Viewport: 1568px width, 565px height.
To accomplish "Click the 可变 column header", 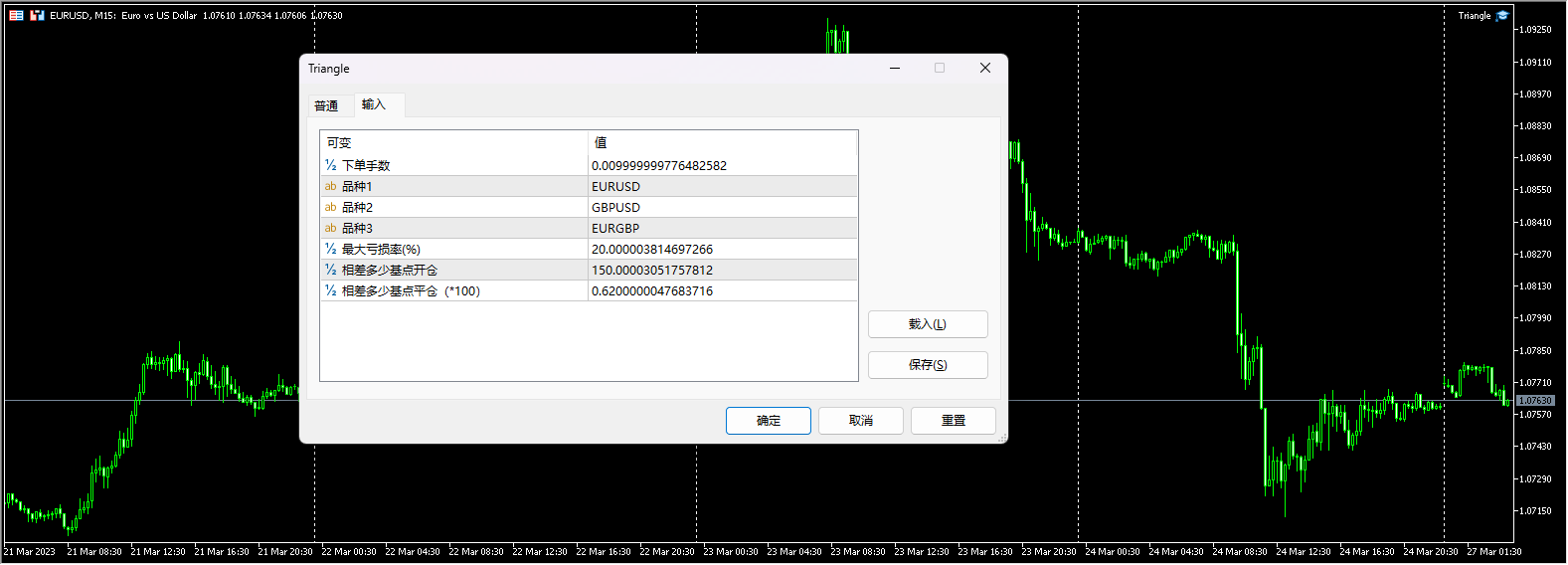I will [x=452, y=142].
